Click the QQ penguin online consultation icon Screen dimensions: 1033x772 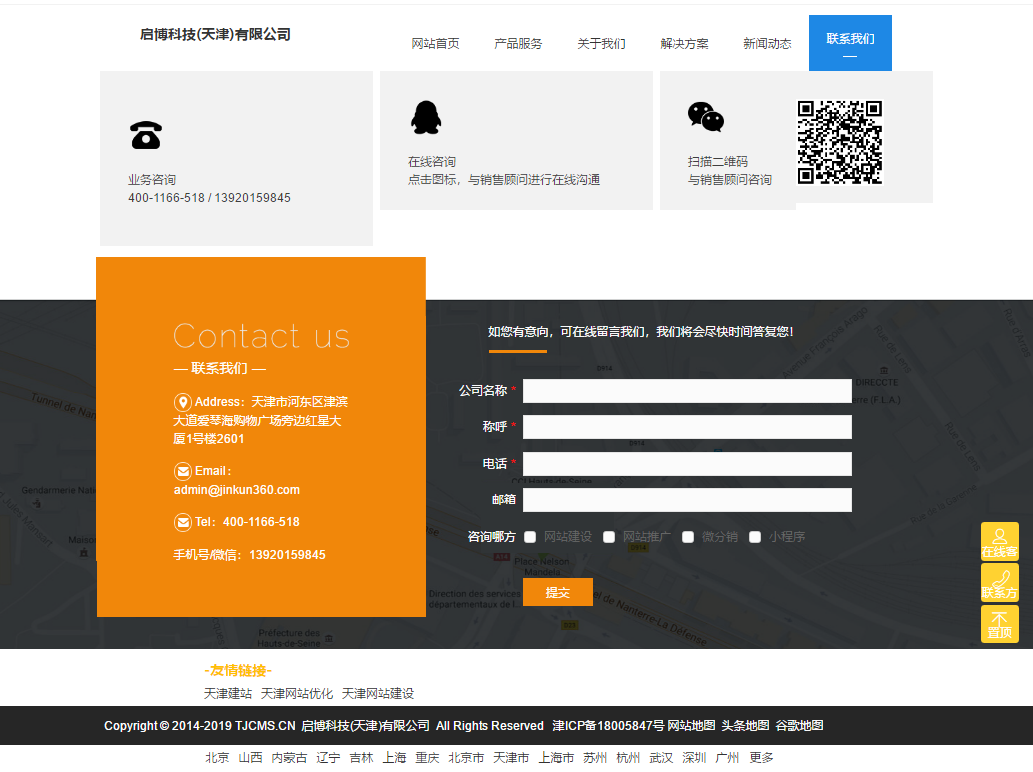(426, 118)
